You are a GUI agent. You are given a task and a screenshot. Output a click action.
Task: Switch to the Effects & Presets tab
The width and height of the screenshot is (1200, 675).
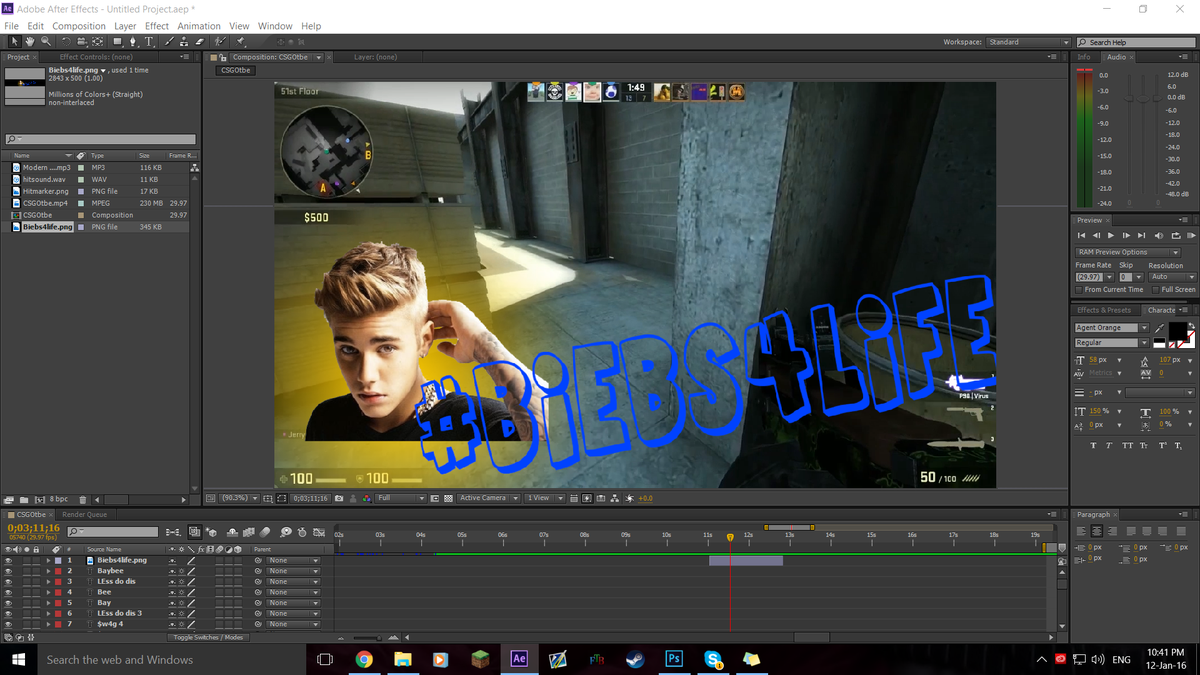pos(1104,310)
